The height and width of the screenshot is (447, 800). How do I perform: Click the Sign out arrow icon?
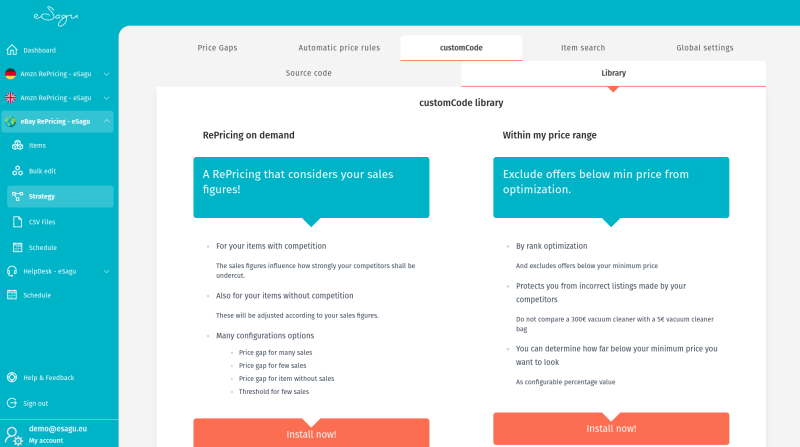click(12, 403)
